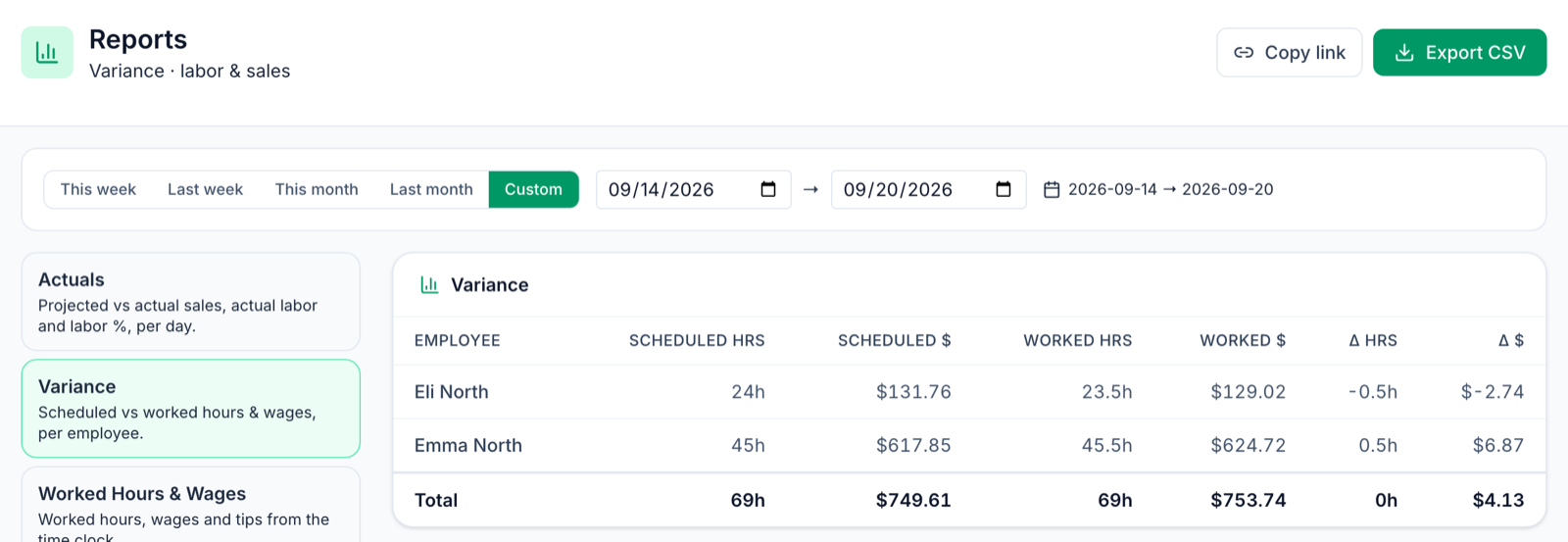Click Eli North's 23.5h worked hours
Image resolution: width=1568 pixels, height=542 pixels.
(x=1106, y=392)
